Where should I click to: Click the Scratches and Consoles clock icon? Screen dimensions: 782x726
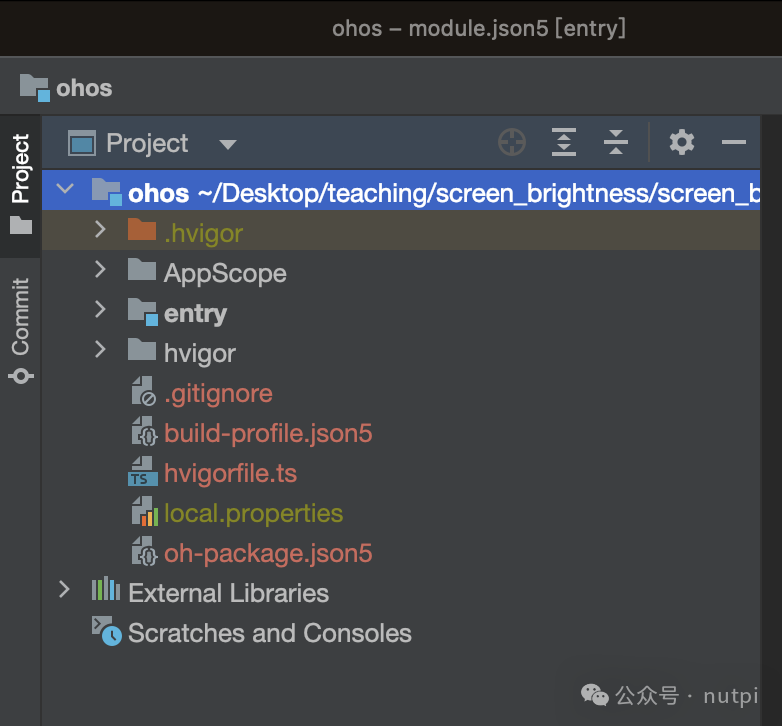(106, 631)
